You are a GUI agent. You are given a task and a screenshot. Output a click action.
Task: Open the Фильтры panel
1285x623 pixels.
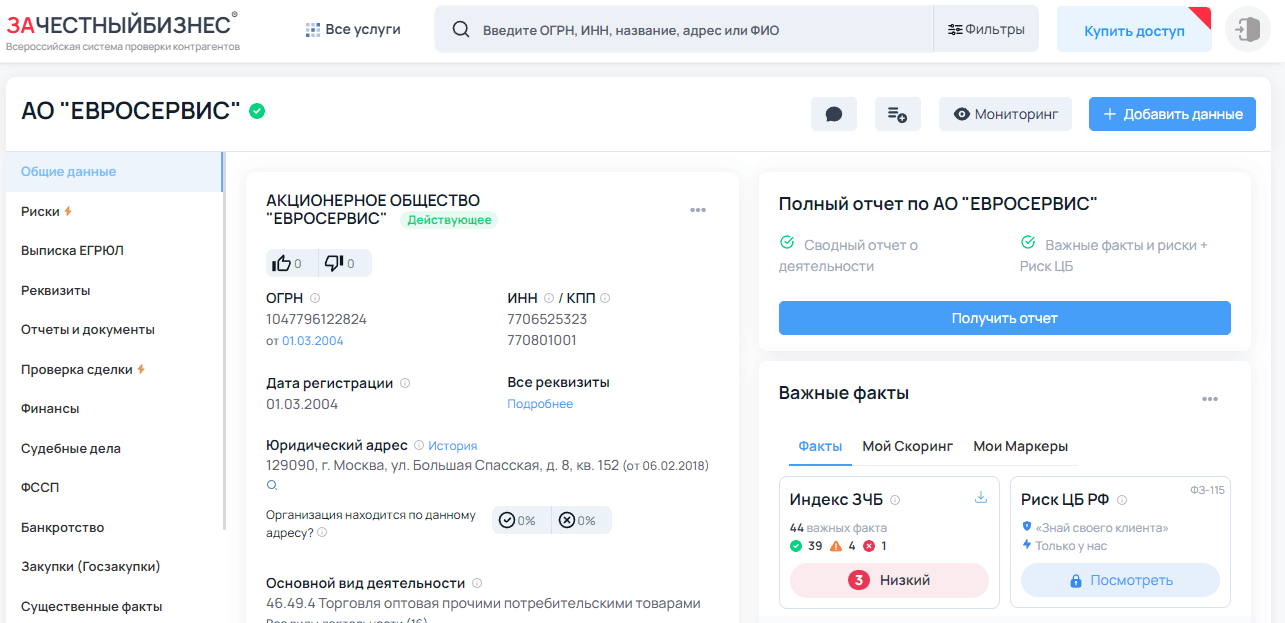tap(988, 29)
